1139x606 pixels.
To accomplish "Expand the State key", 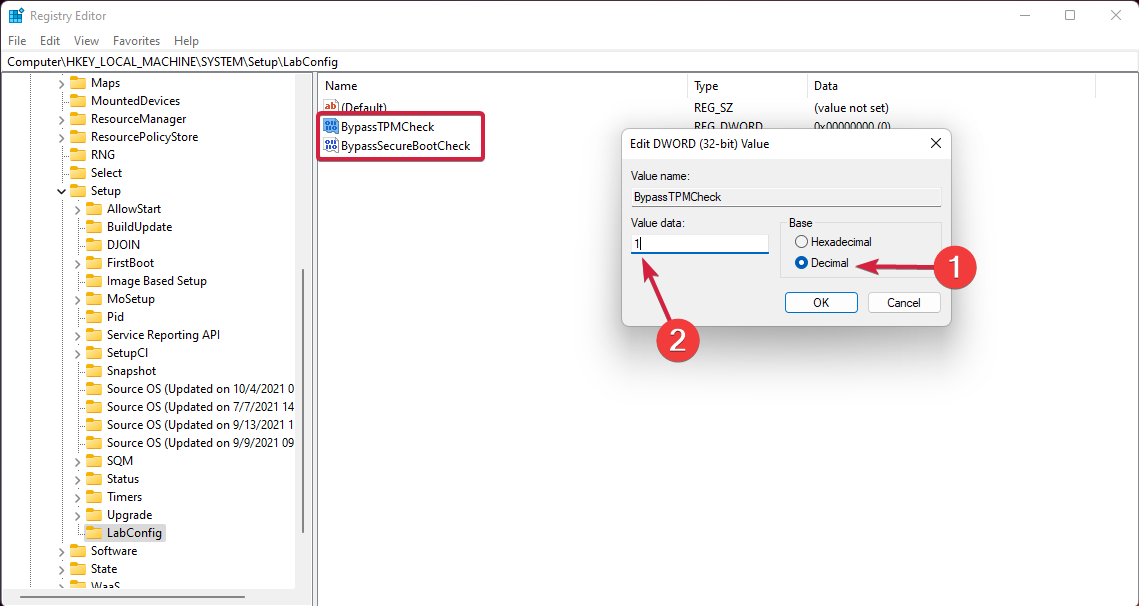I will click(x=62, y=569).
